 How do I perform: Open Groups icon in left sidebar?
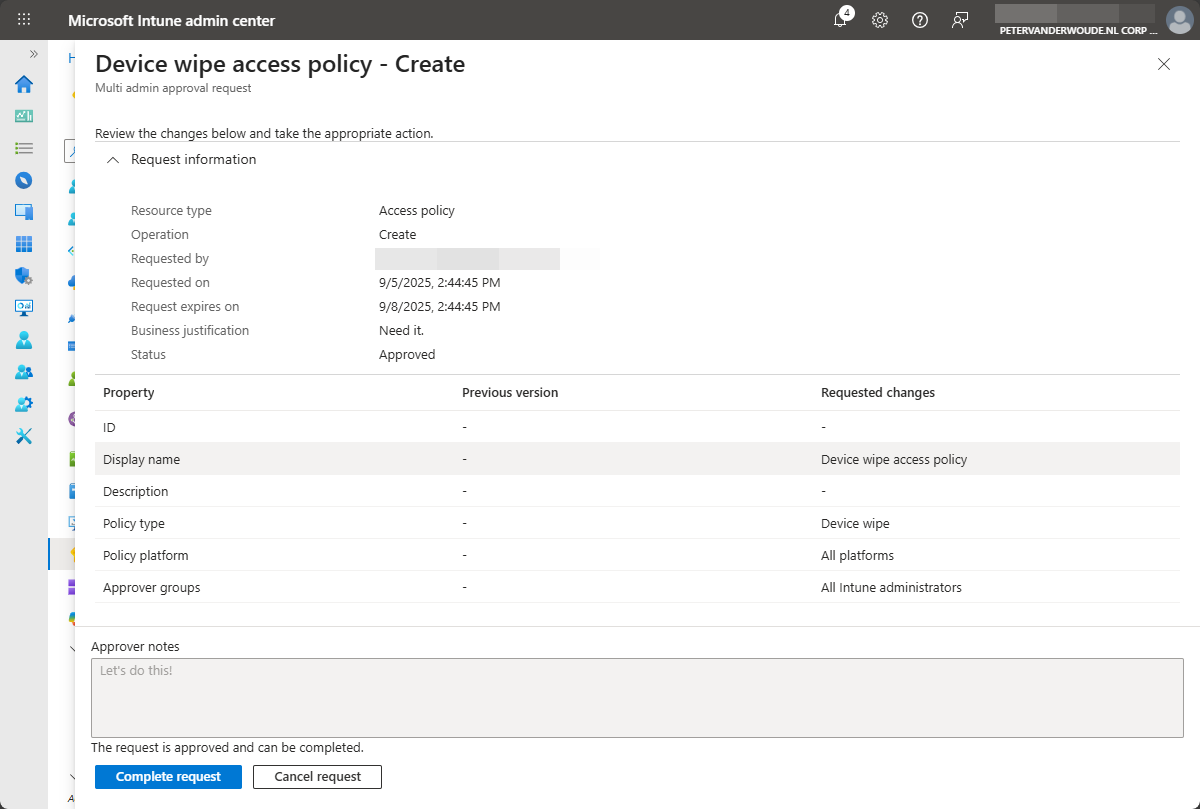(24, 372)
